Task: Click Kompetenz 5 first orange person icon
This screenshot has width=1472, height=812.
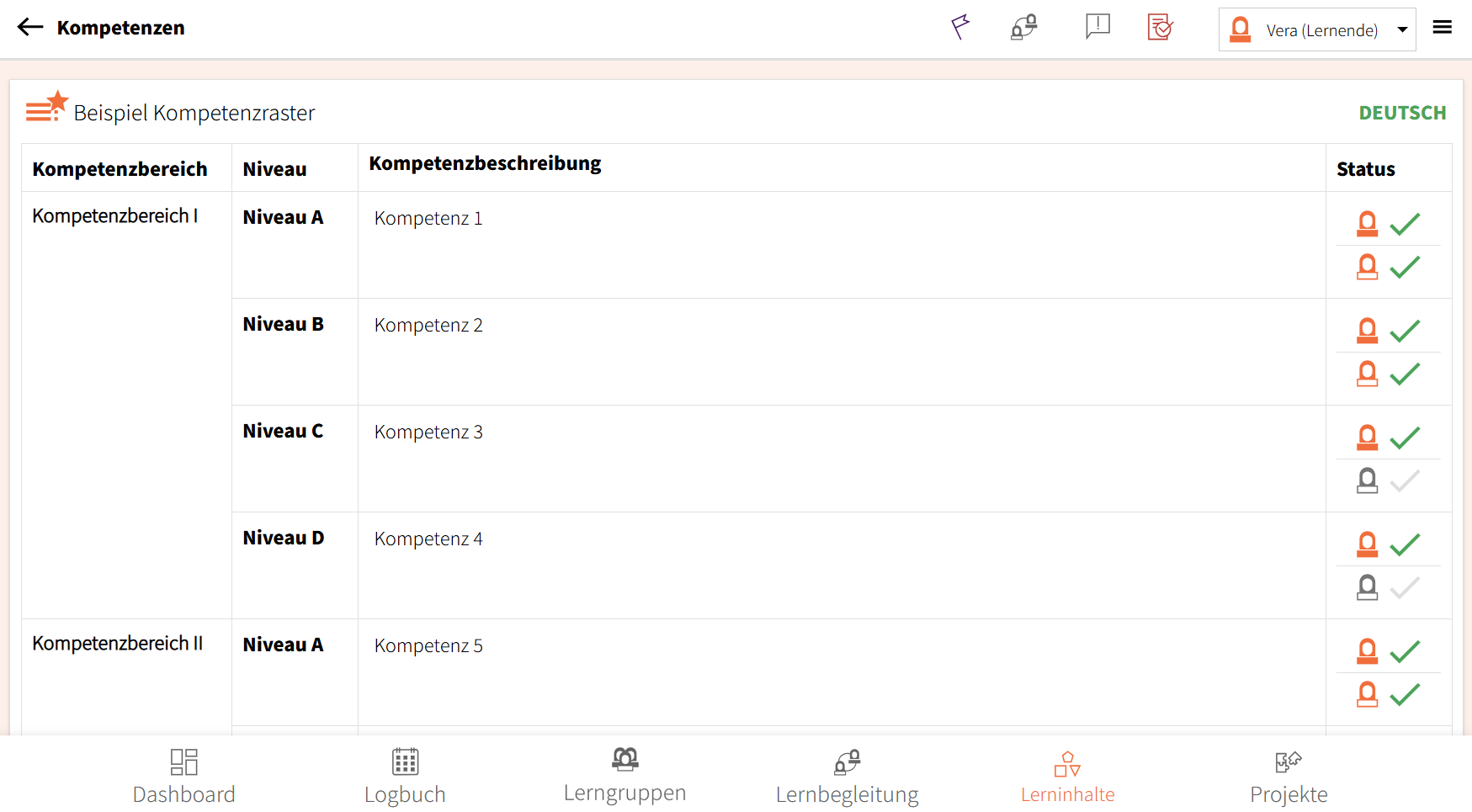Action: point(1368,651)
